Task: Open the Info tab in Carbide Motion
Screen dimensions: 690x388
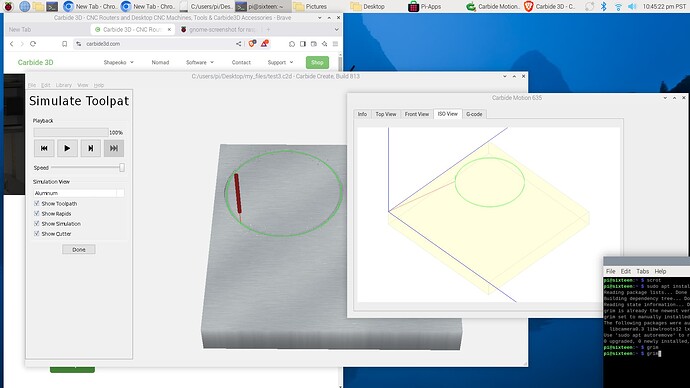Action: 362,114
